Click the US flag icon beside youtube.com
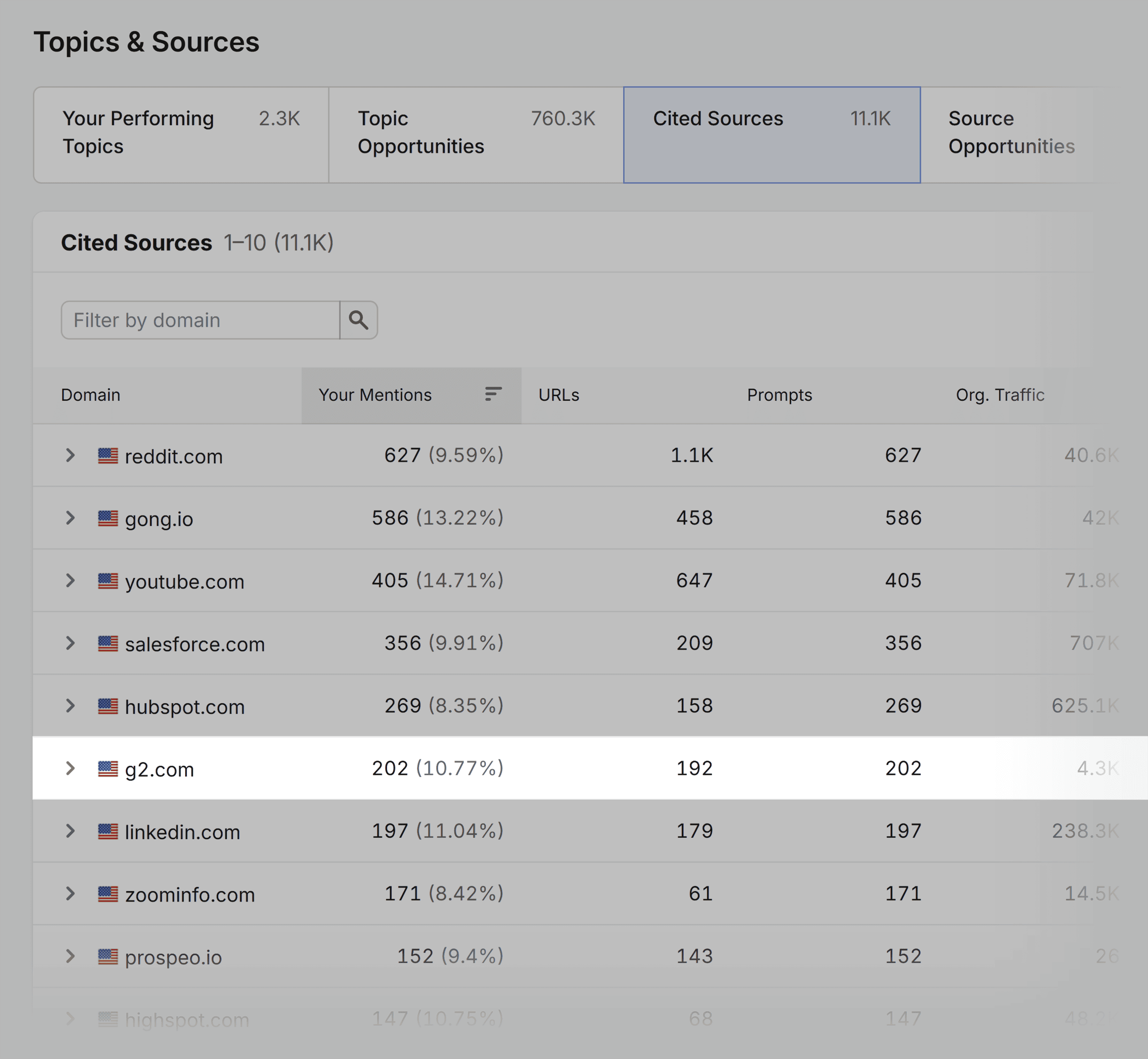Viewport: 1148px width, 1059px height. point(108,581)
